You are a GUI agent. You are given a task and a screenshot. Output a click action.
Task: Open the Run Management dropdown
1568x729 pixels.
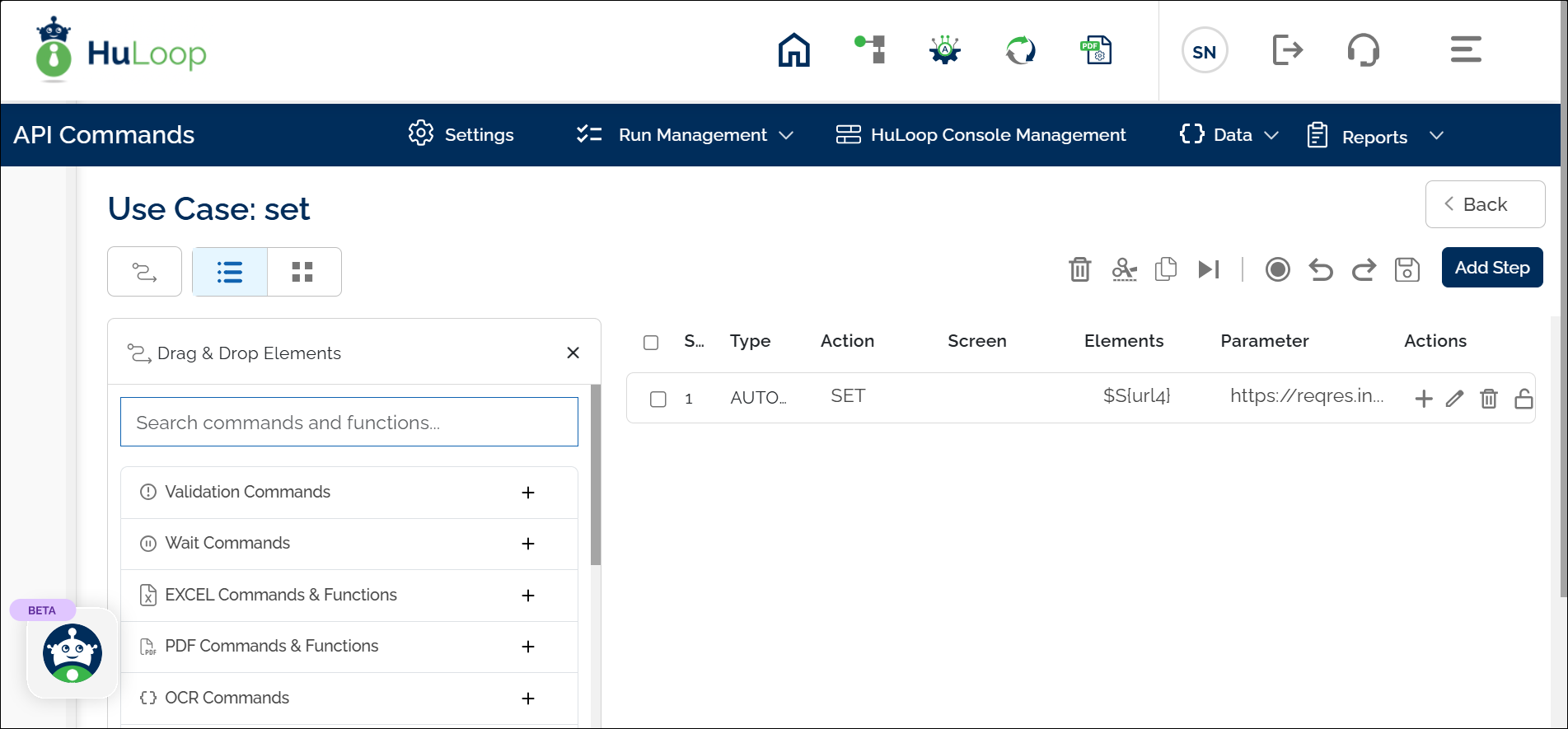click(x=685, y=135)
